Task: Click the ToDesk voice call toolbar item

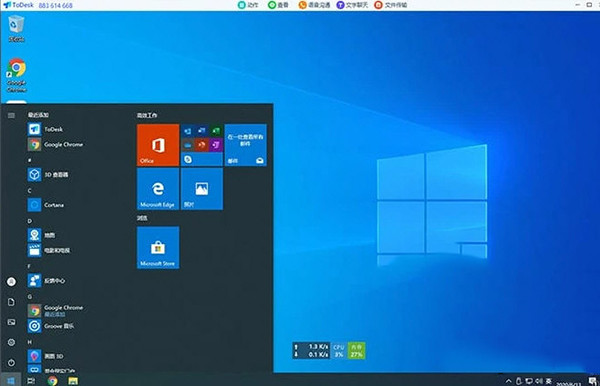Action: click(314, 5)
